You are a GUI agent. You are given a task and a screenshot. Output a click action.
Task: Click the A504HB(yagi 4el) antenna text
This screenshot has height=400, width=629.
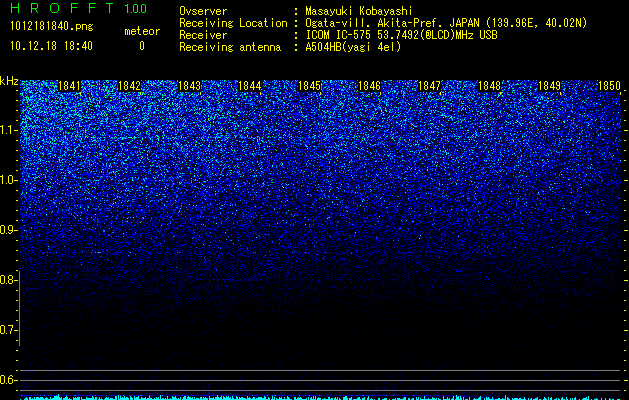353,47
